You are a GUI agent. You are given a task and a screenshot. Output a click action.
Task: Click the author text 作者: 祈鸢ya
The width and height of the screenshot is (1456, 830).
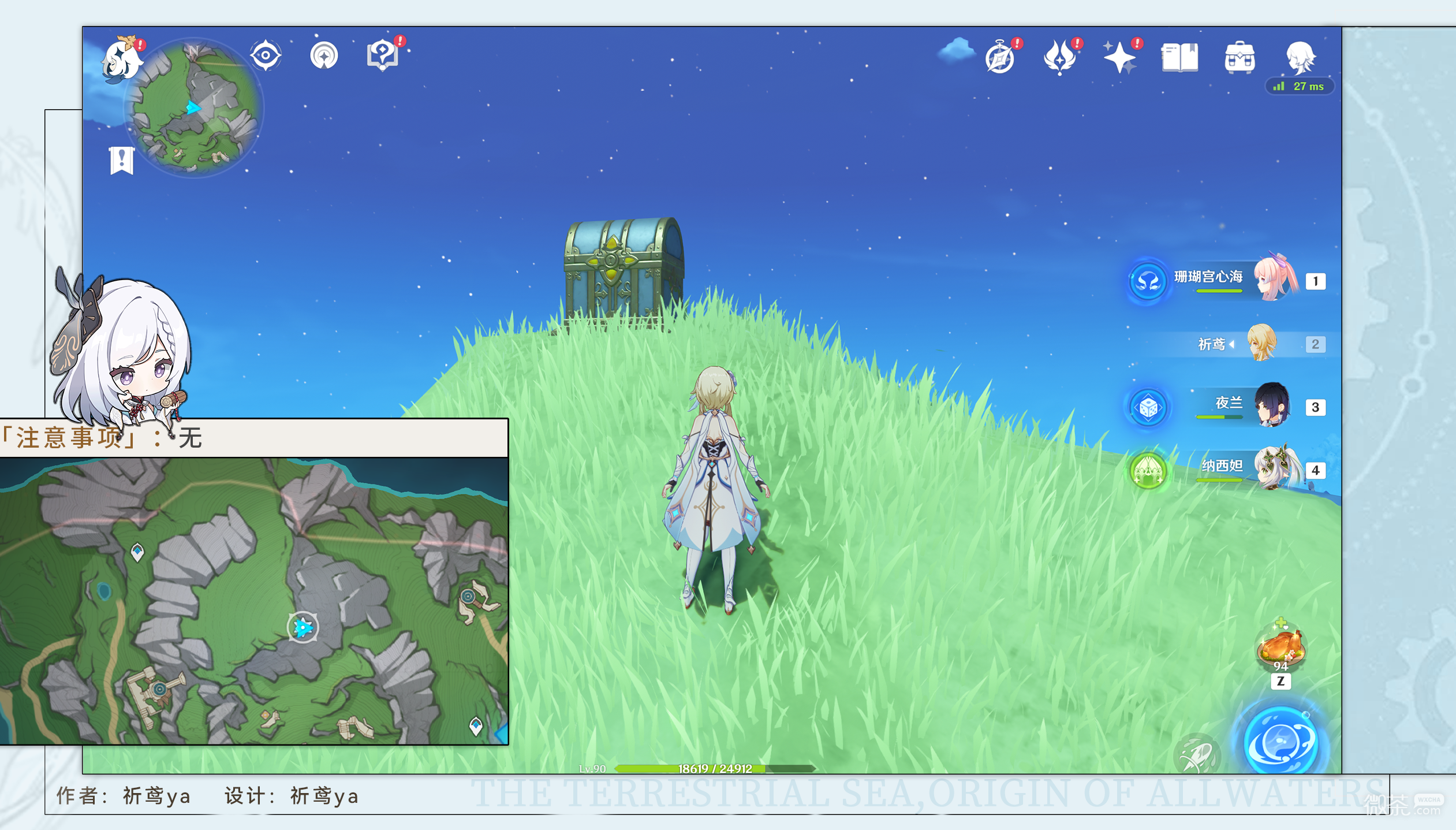pyautogui.click(x=124, y=796)
